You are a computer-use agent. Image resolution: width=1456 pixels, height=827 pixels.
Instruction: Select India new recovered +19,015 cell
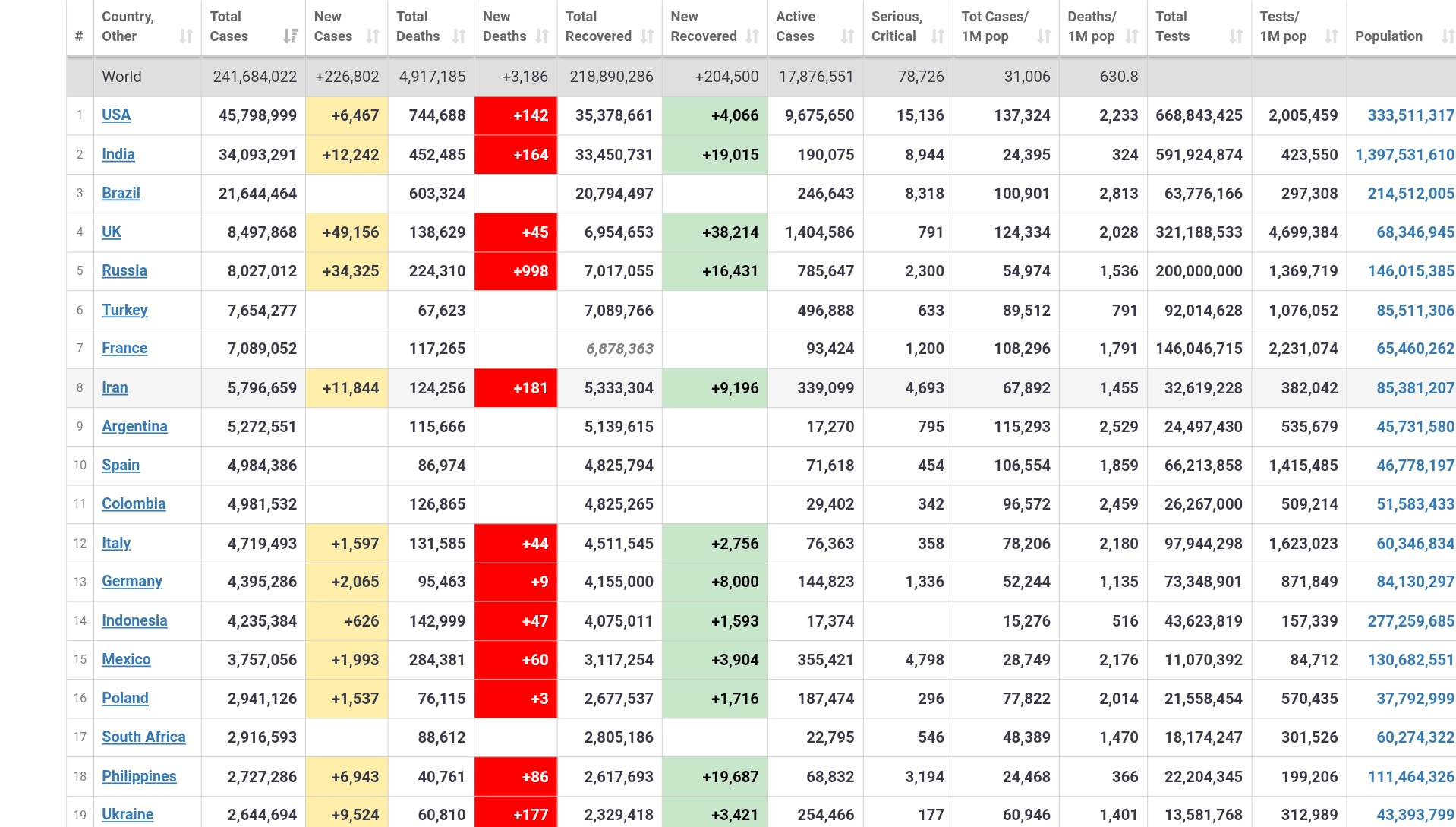tap(715, 155)
